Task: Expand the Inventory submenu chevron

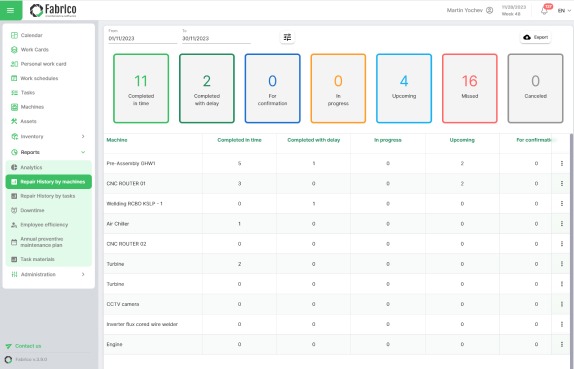Action: (83, 137)
